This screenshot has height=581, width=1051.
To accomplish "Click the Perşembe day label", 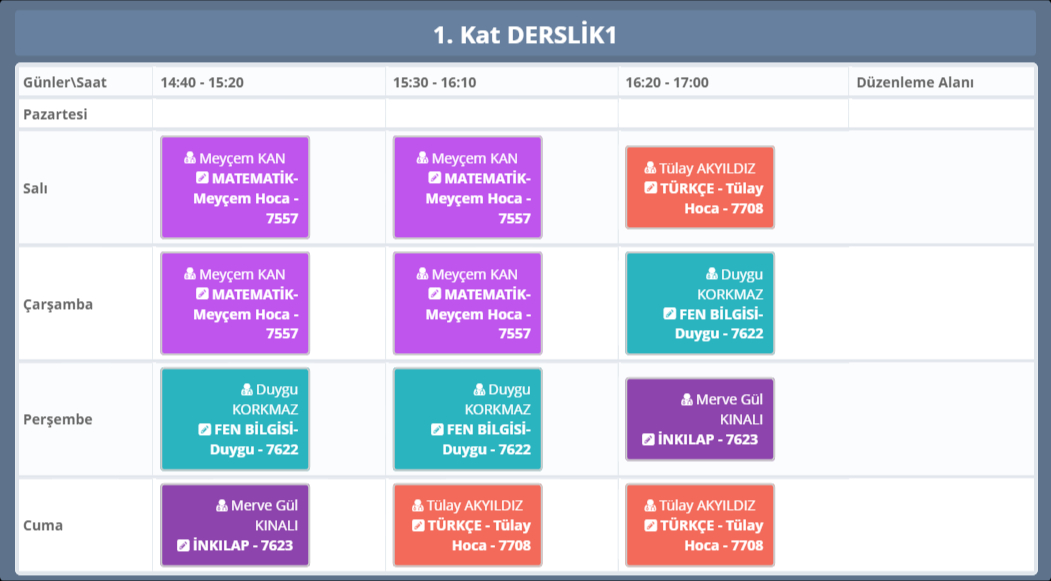I will [x=58, y=419].
